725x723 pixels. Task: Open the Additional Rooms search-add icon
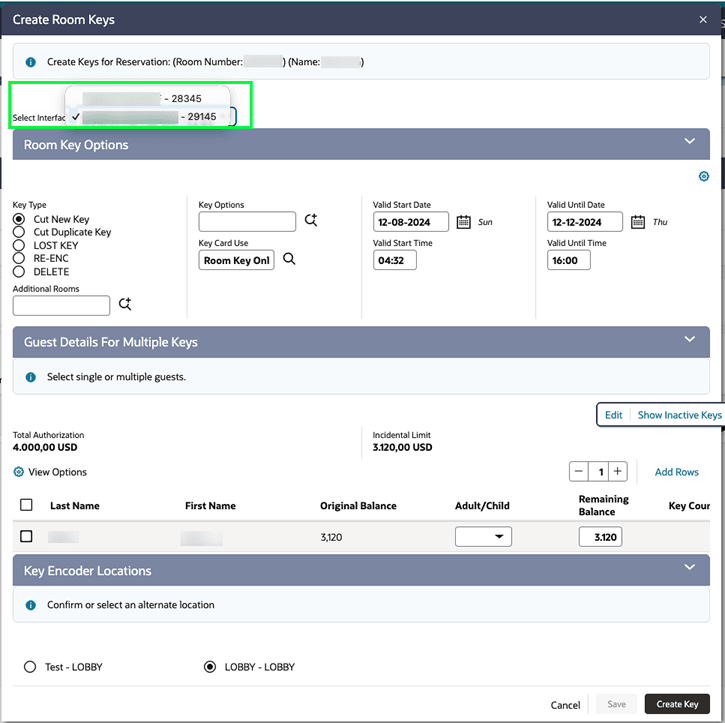tap(125, 304)
